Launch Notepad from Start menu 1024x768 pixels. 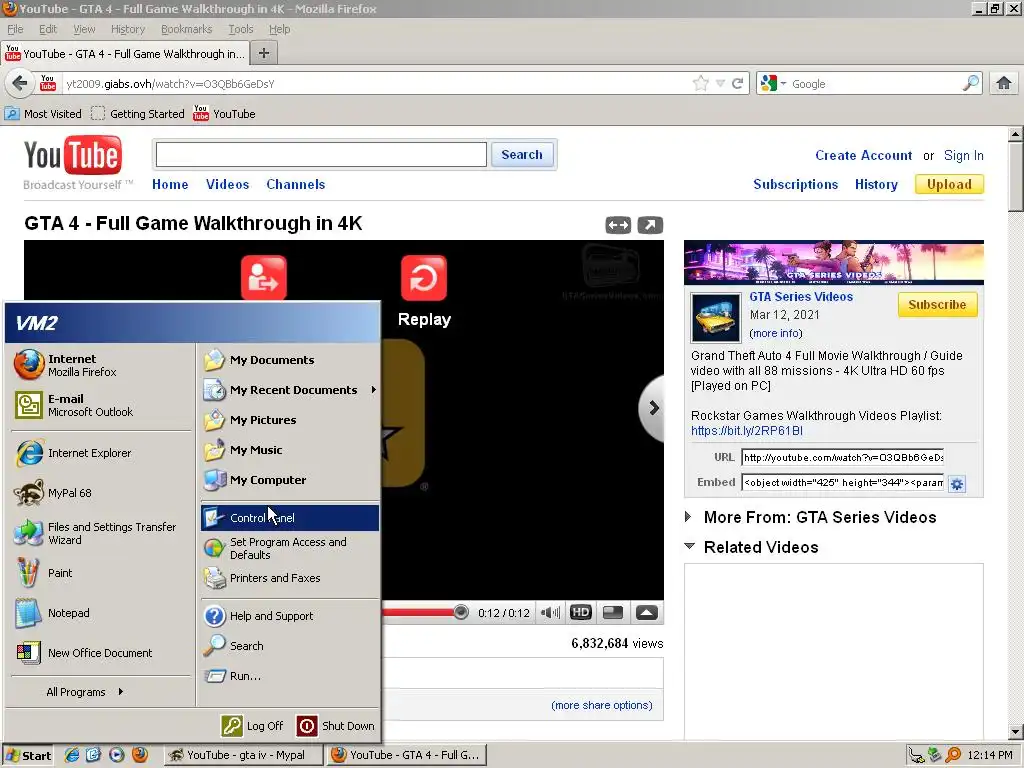(101, 613)
